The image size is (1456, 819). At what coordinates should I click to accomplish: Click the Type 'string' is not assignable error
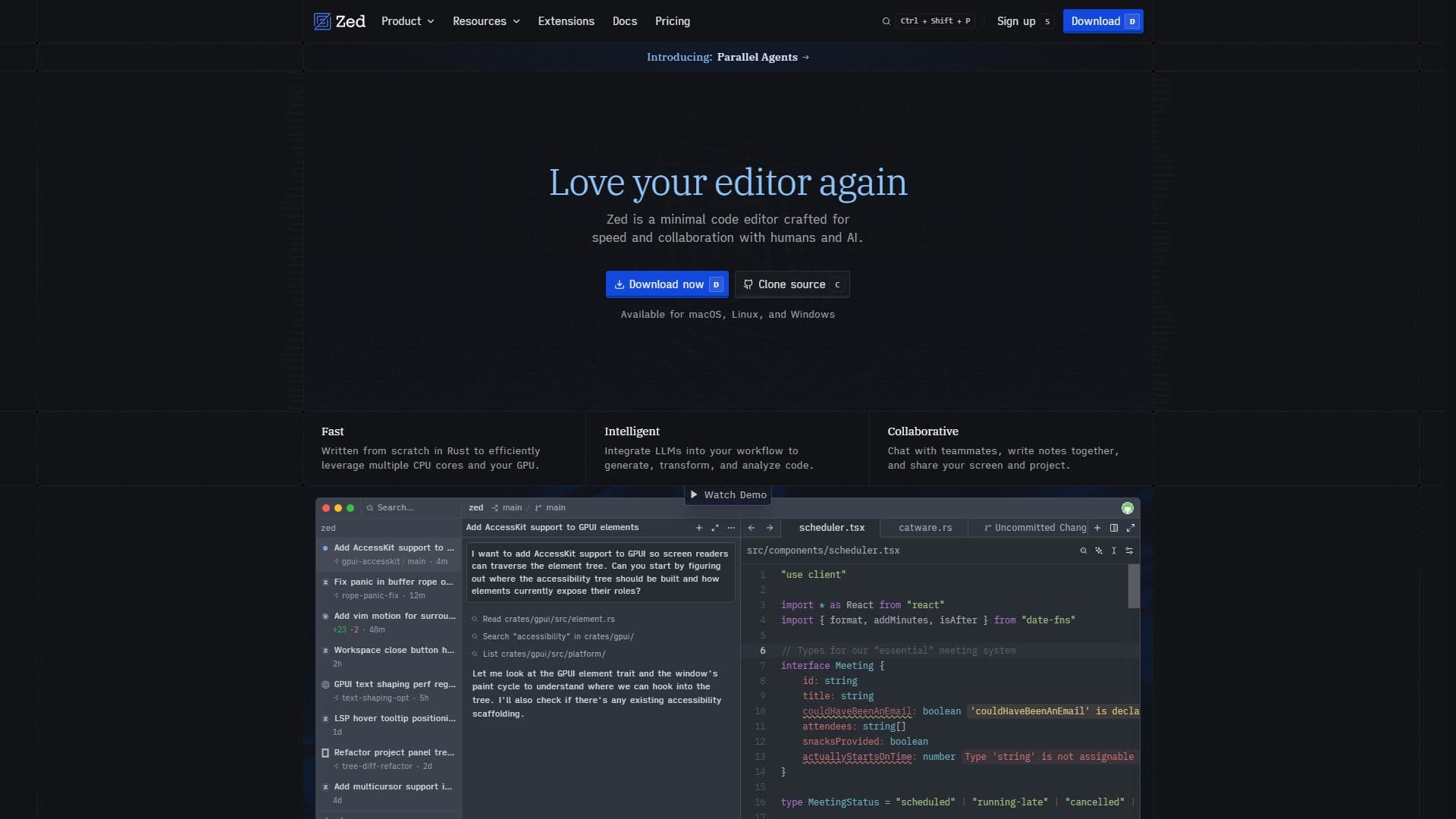point(1049,757)
